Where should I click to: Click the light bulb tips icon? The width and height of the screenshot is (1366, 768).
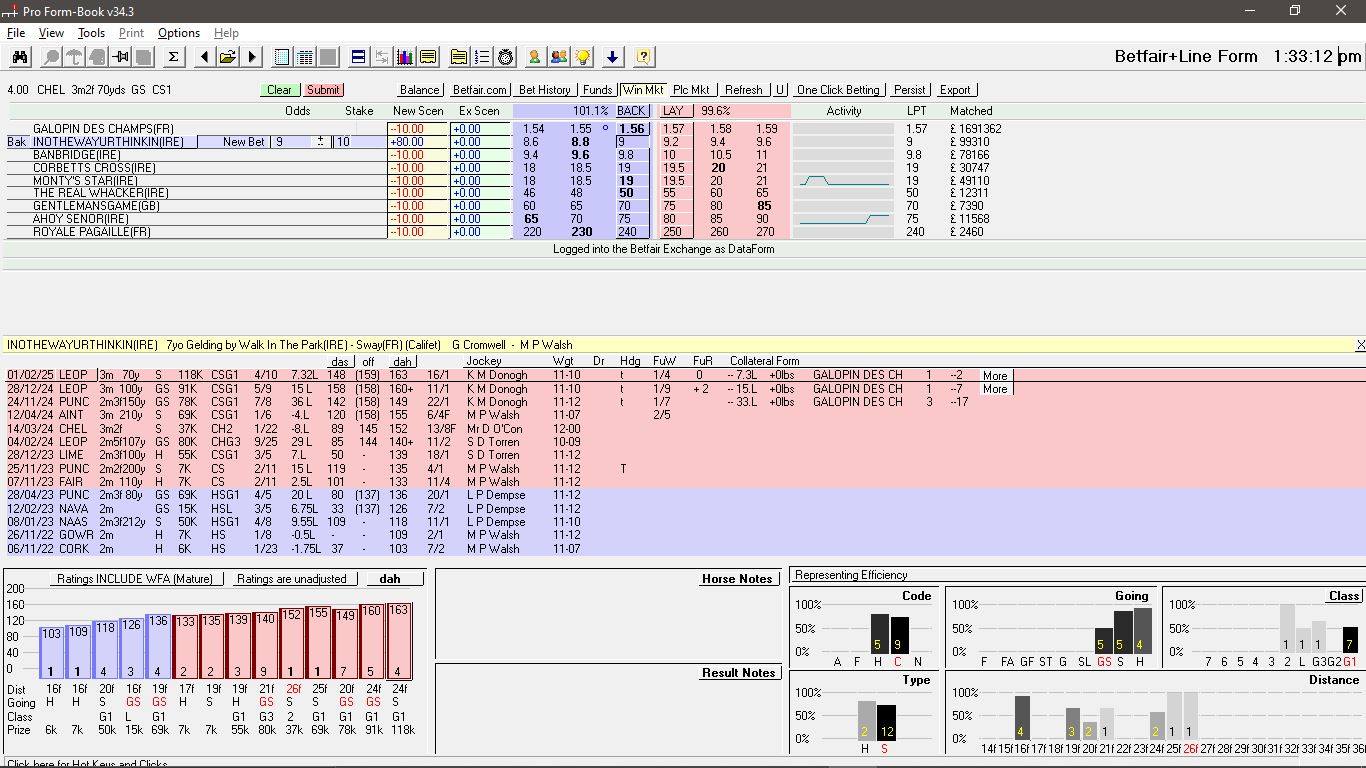(x=583, y=57)
